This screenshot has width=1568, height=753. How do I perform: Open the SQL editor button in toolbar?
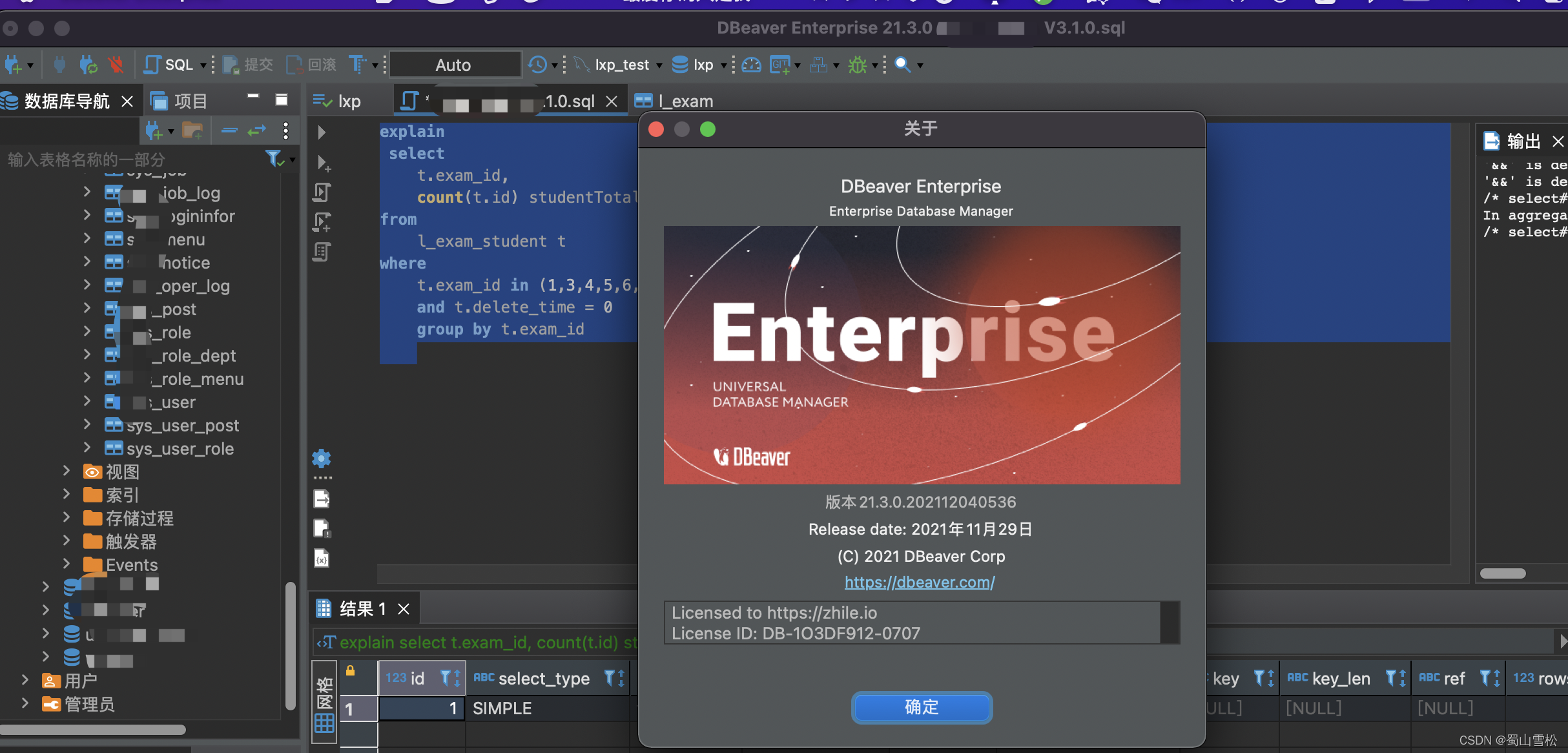pos(170,65)
